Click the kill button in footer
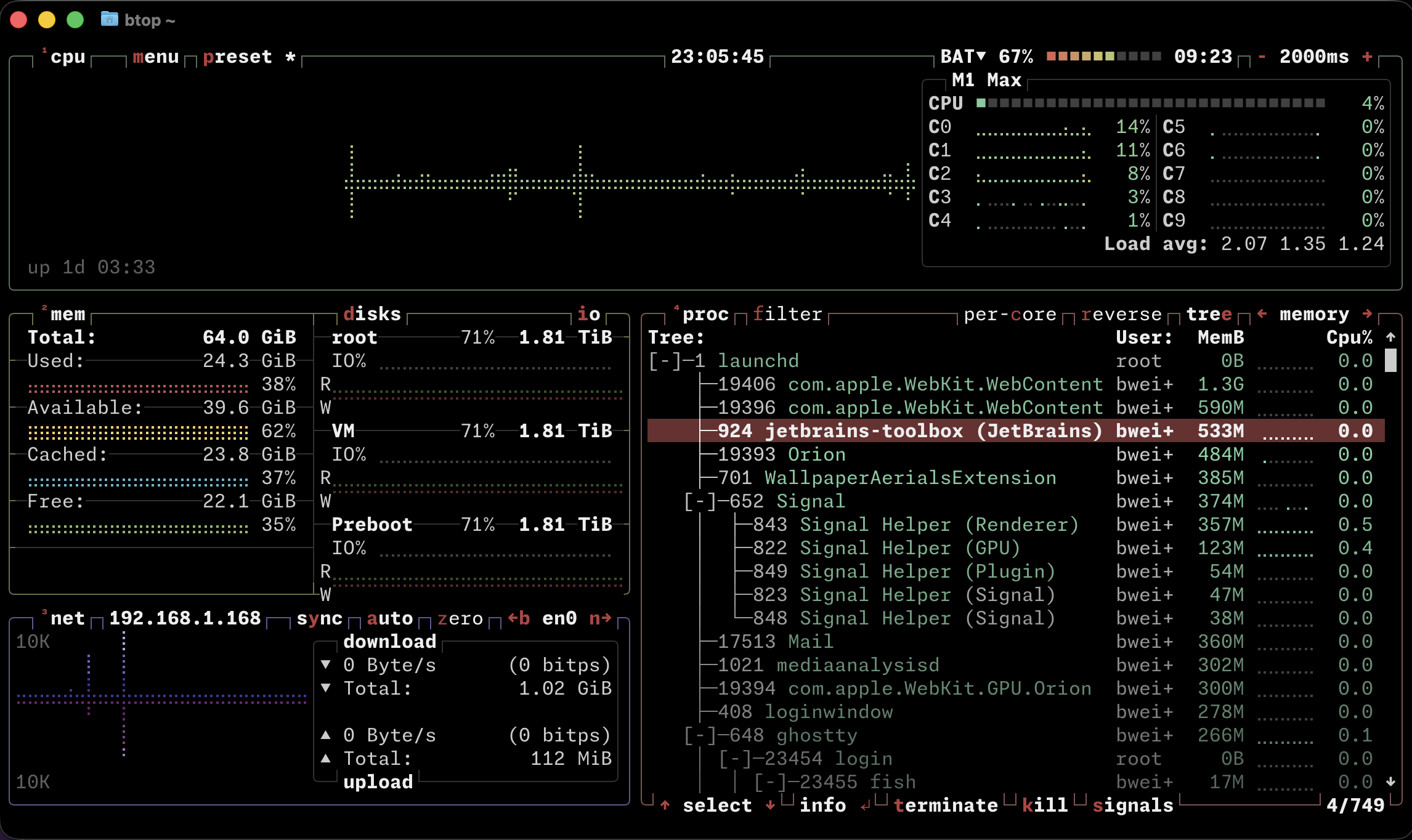The image size is (1412, 840). point(1044,806)
